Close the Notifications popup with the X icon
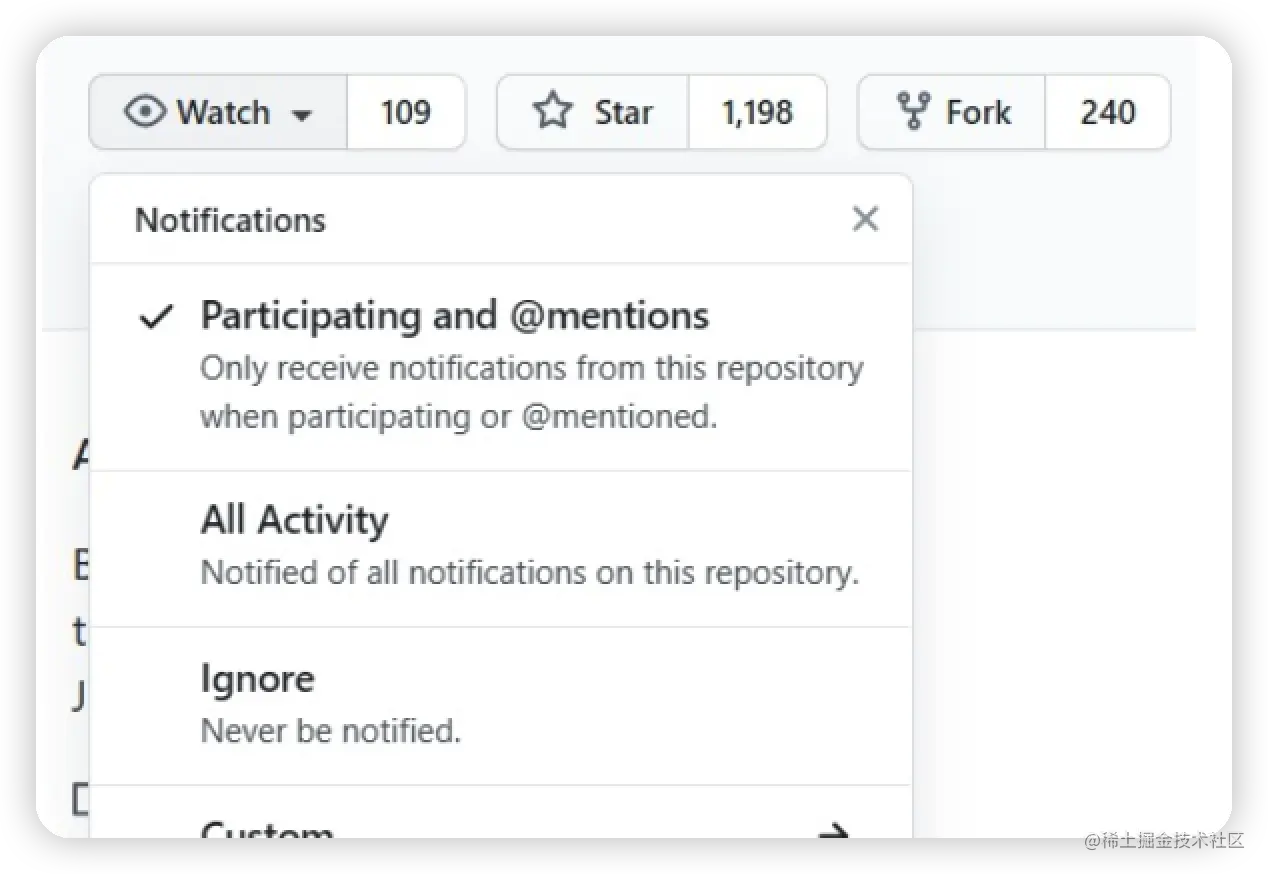This screenshot has height=874, width=1268. point(865,219)
